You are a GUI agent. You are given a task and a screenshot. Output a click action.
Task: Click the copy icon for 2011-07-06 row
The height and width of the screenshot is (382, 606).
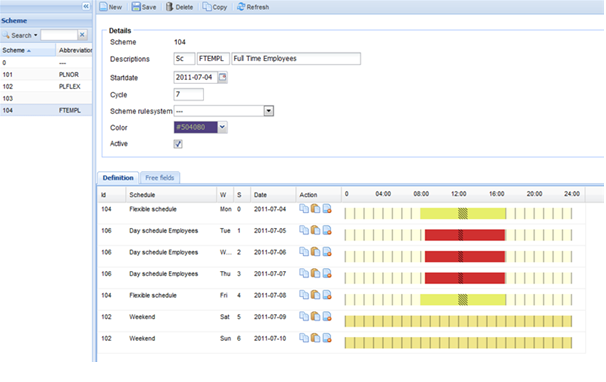(304, 252)
